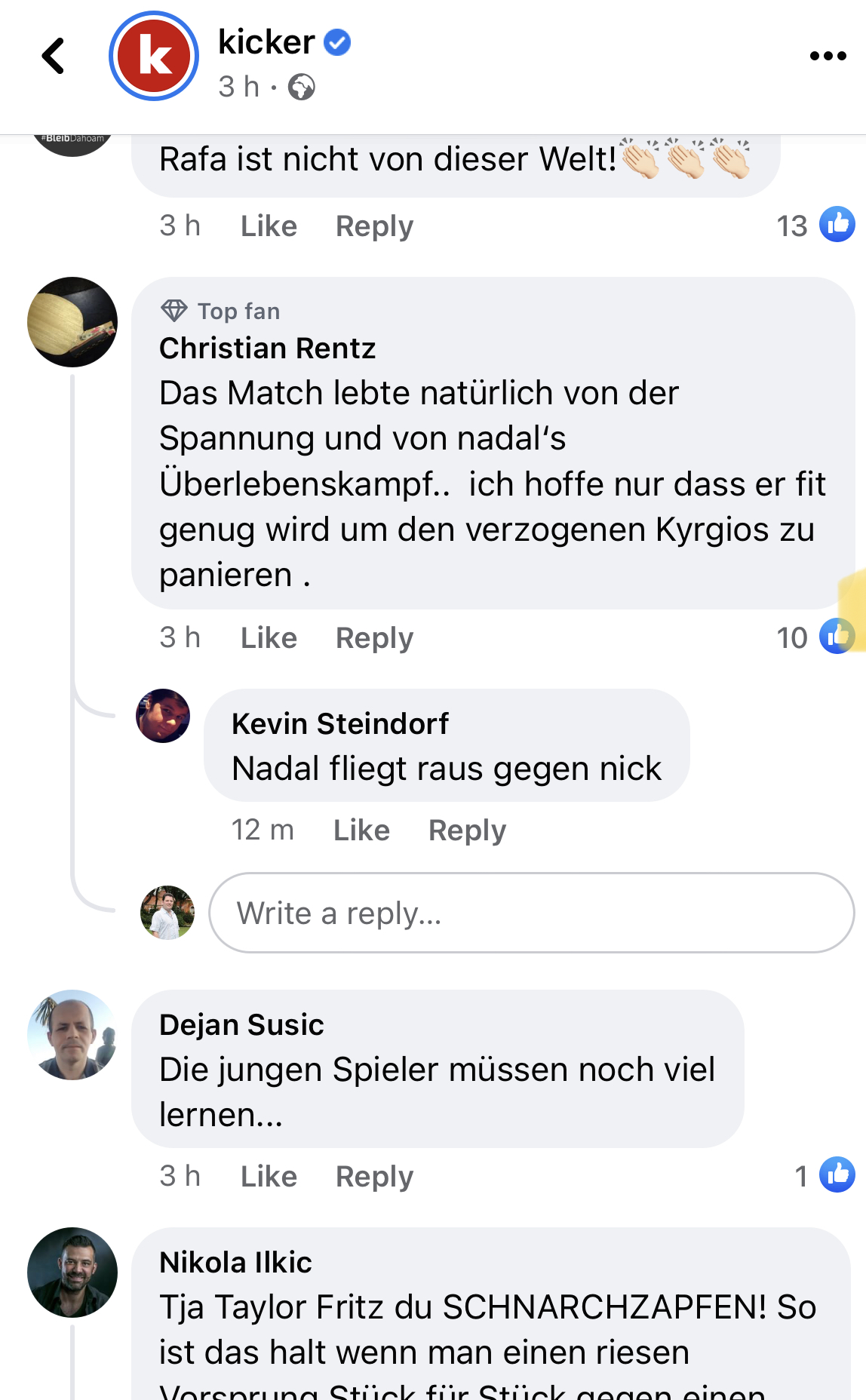Like Dejan Susic's comment

point(269,1177)
